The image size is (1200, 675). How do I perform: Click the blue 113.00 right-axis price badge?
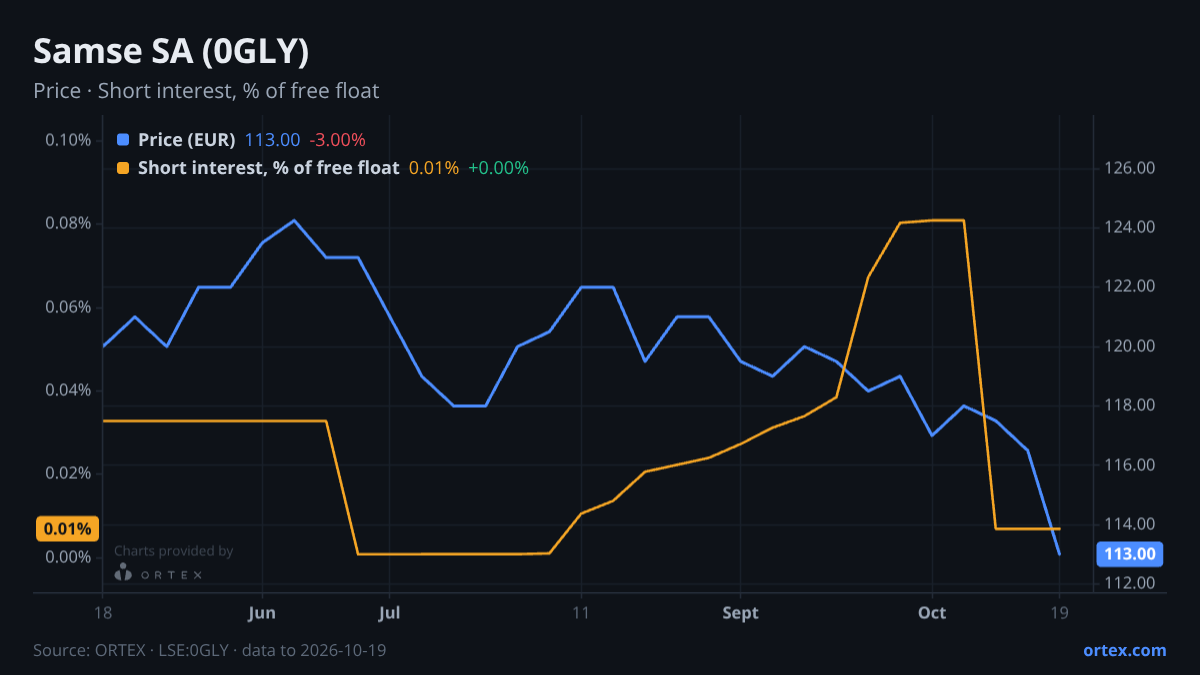coord(1130,554)
